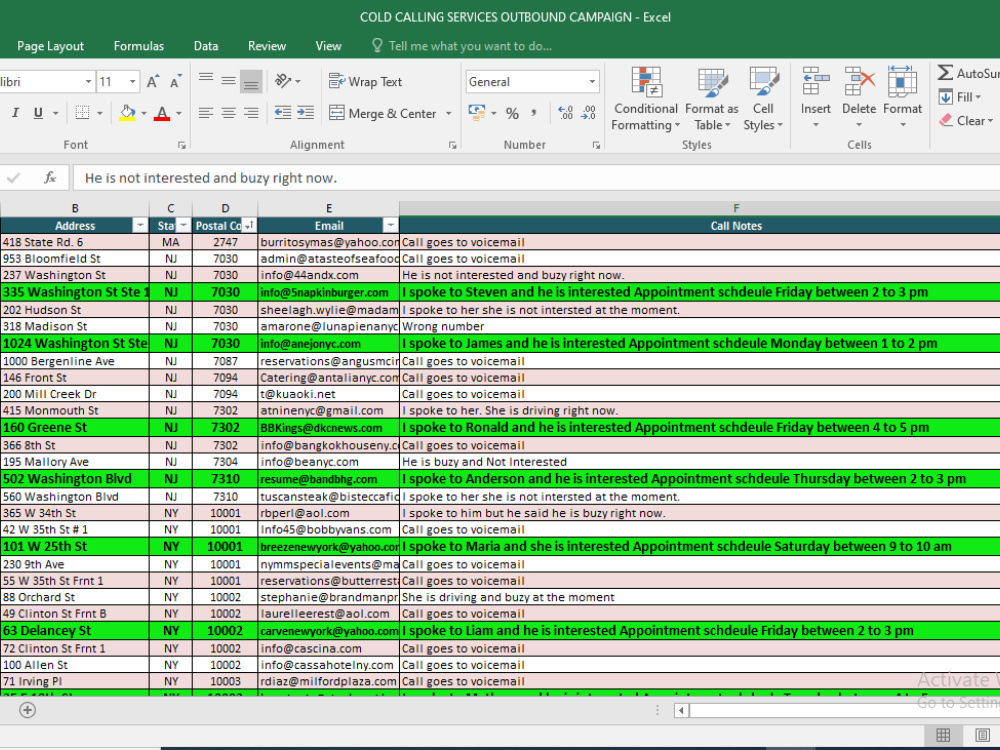This screenshot has height=750, width=1000.
Task: Open Cell Styles gallery
Action: pyautogui.click(x=763, y=99)
